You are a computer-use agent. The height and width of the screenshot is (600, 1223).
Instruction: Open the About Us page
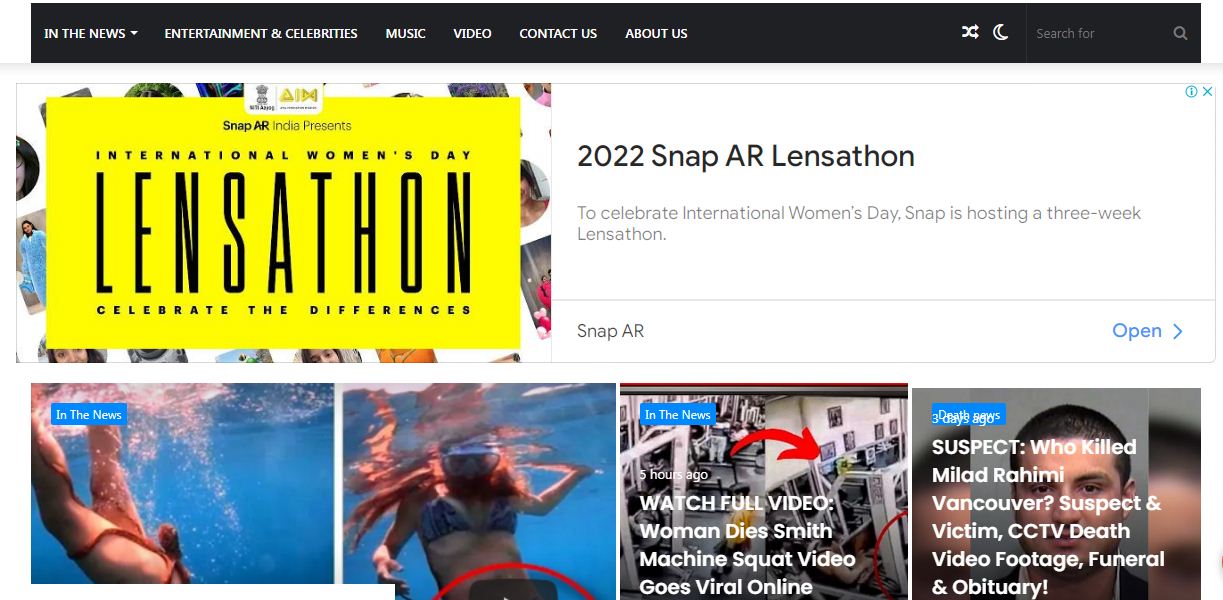(x=656, y=33)
